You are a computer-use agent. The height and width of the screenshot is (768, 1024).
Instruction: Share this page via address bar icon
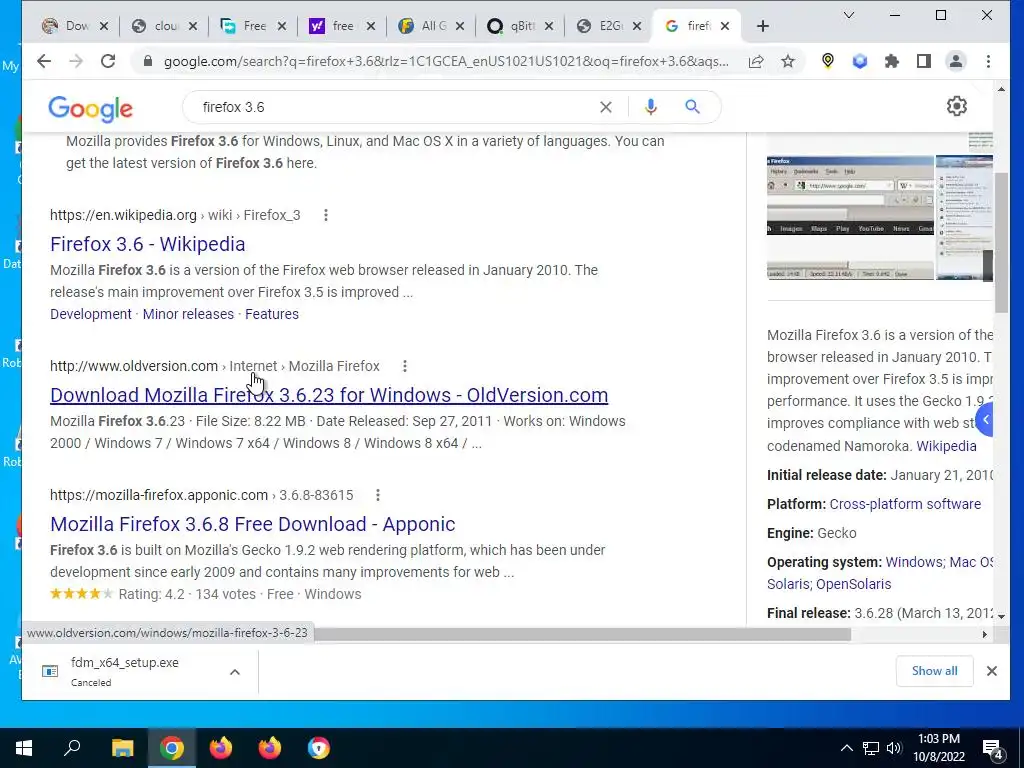click(x=756, y=61)
